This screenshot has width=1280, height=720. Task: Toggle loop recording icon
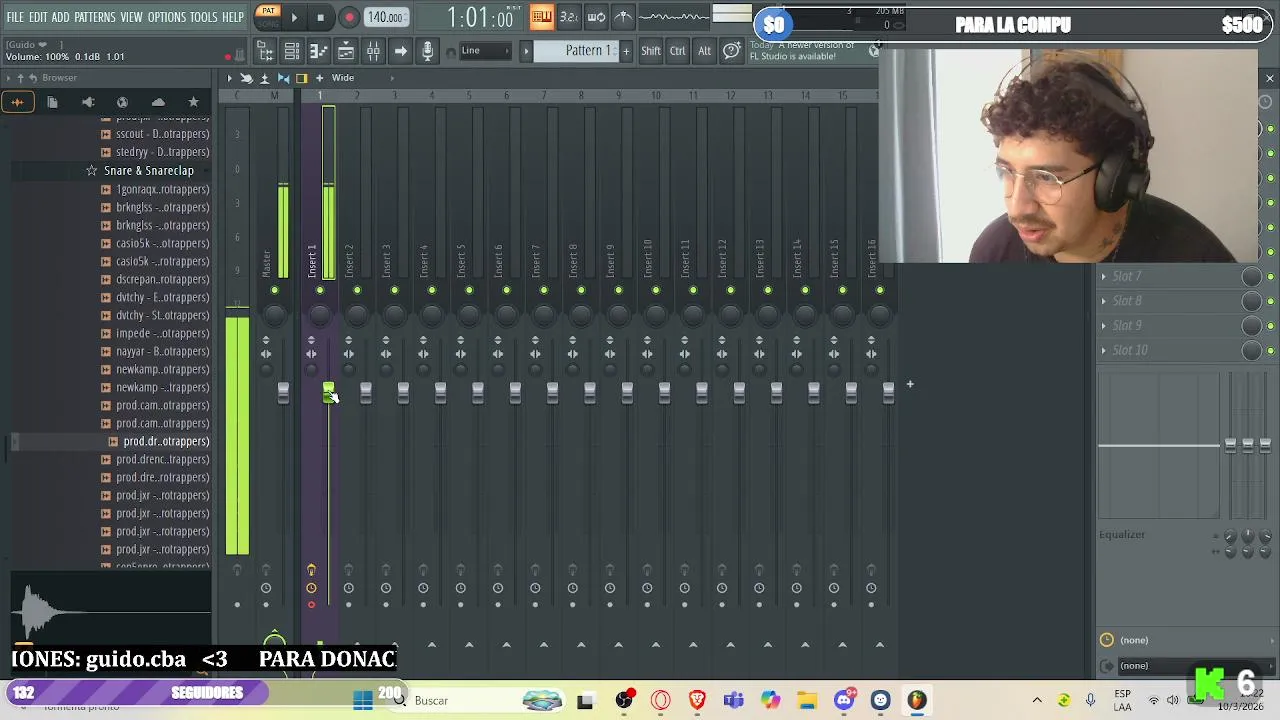coord(596,16)
